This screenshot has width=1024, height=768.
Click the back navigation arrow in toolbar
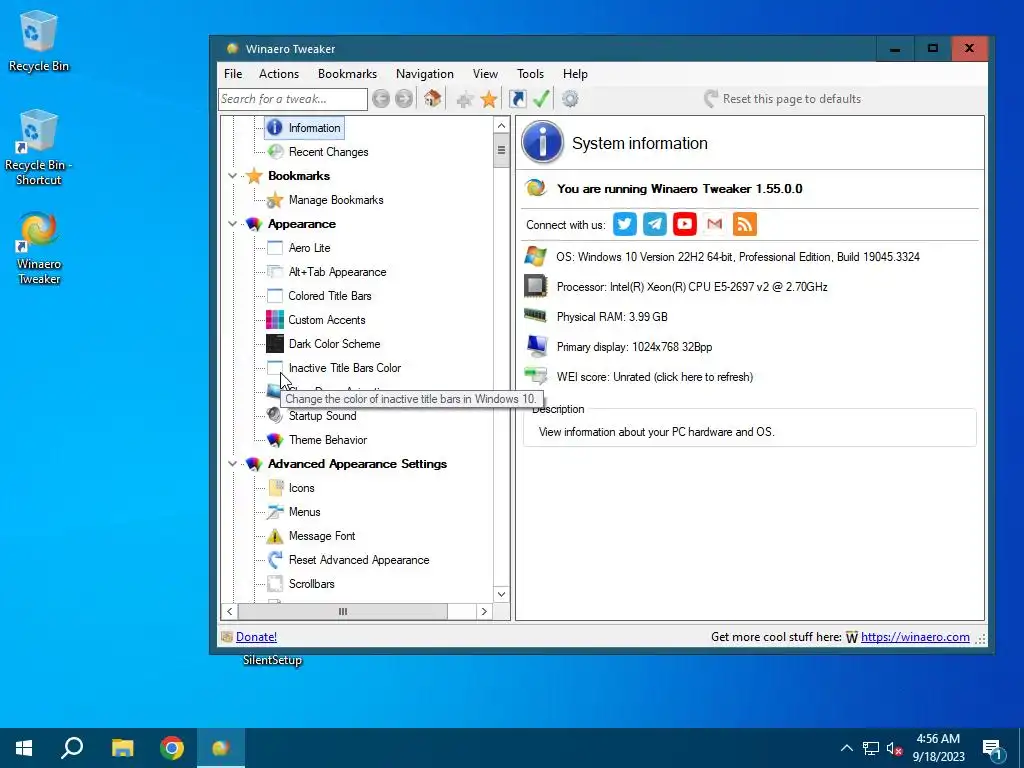381,99
